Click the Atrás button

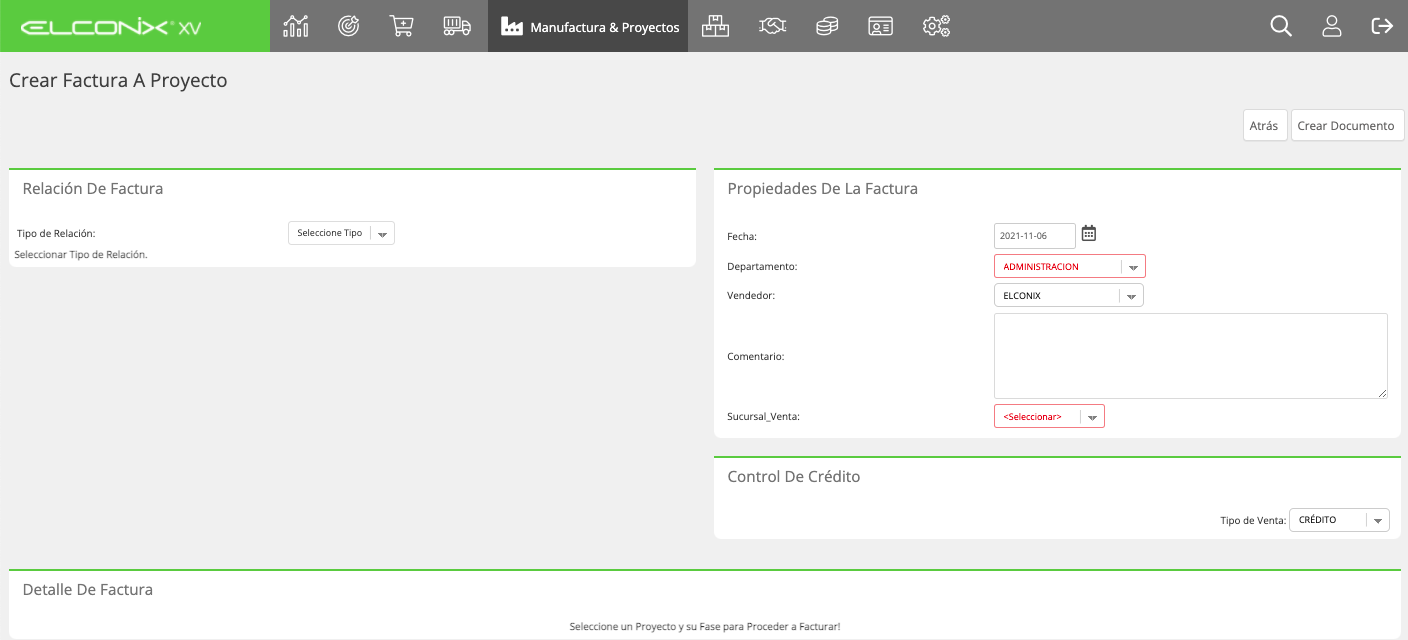(x=1264, y=125)
